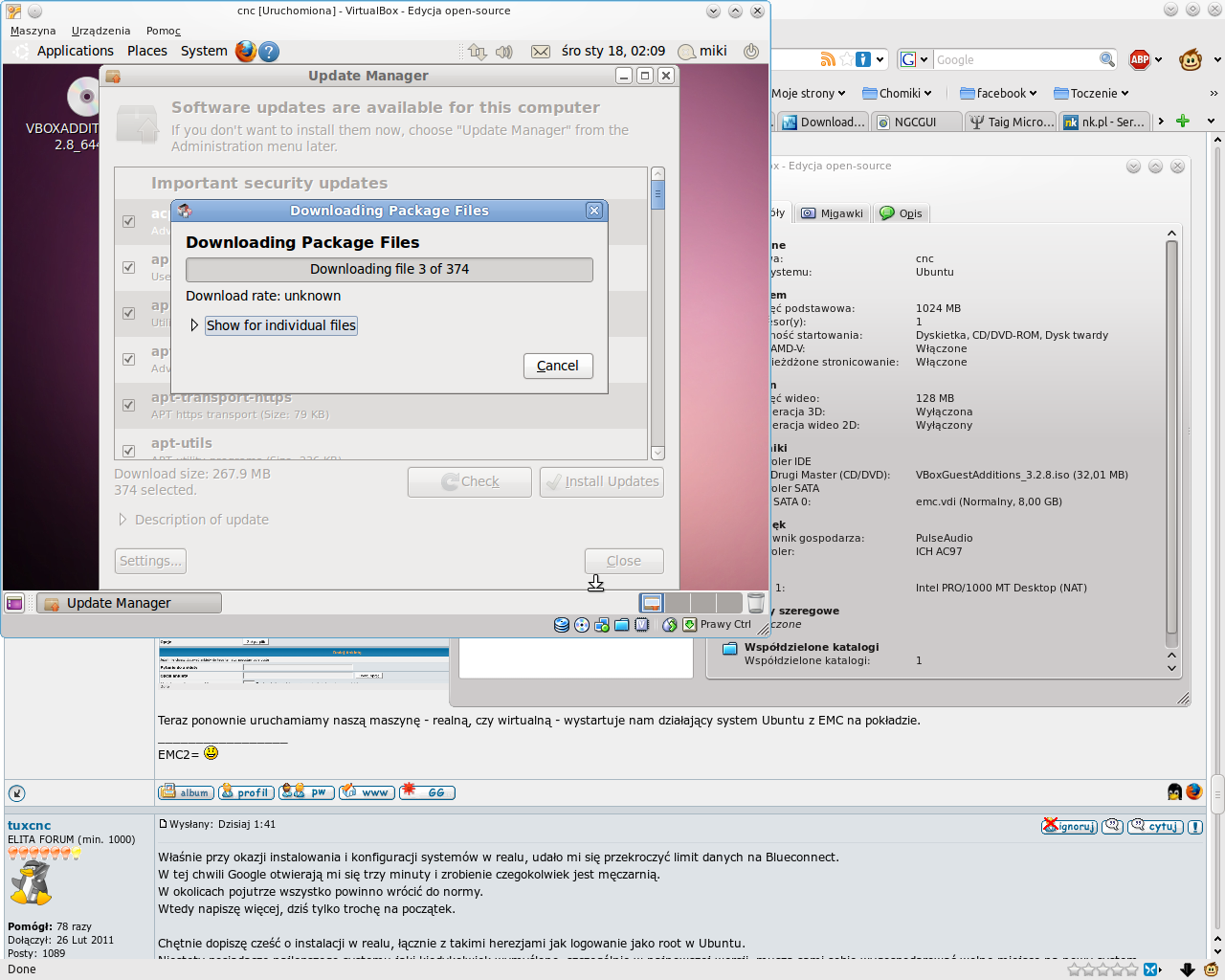Switch to the Opis tab in VirtualBox manager
1225x980 pixels.
point(902,213)
